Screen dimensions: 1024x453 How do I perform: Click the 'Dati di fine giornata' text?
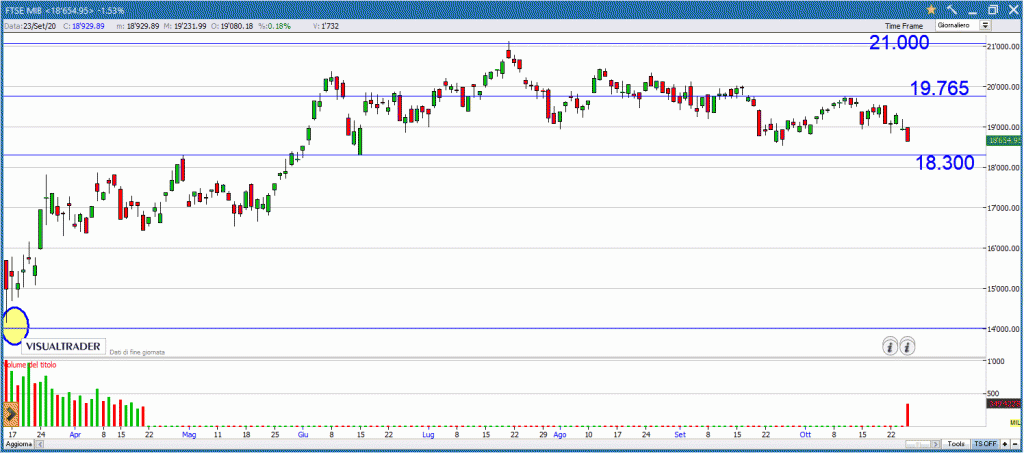(x=137, y=352)
